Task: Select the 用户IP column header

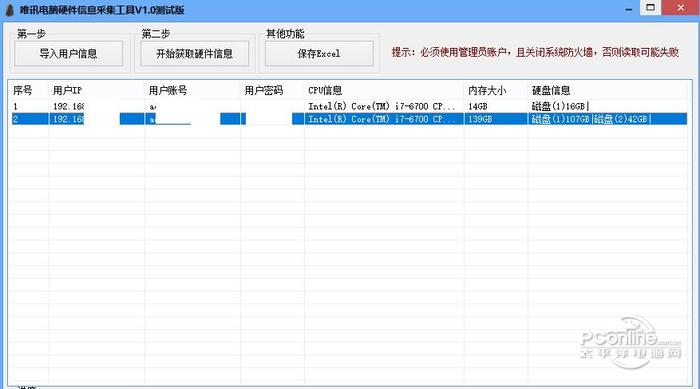Action: [x=67, y=91]
